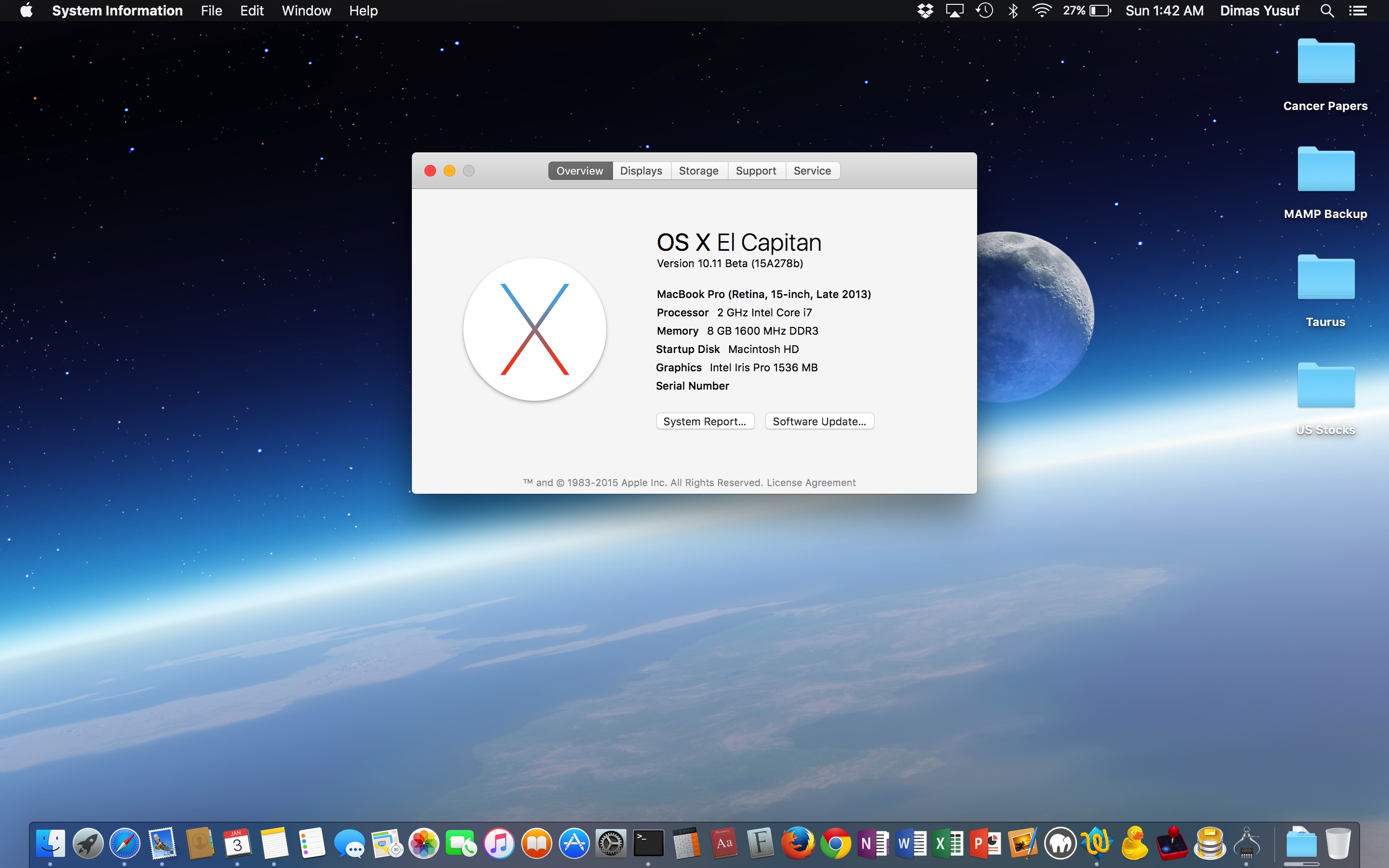Open the Trash in the dock
The height and width of the screenshot is (868, 1389).
(1338, 843)
